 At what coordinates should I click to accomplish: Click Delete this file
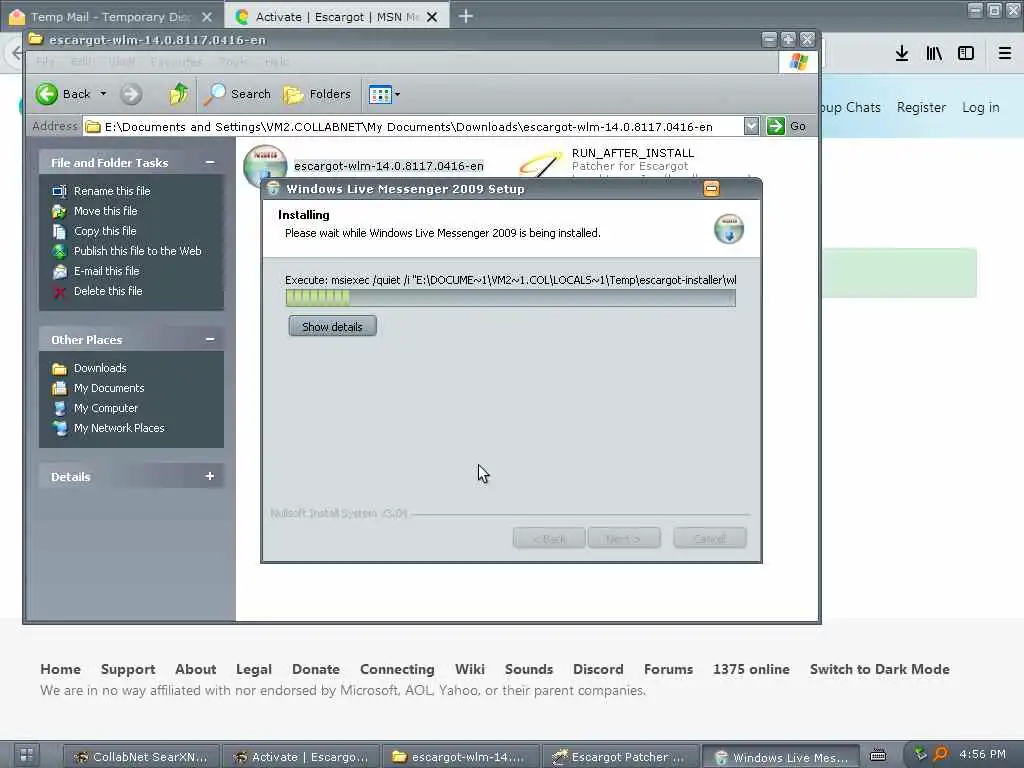click(x=108, y=291)
